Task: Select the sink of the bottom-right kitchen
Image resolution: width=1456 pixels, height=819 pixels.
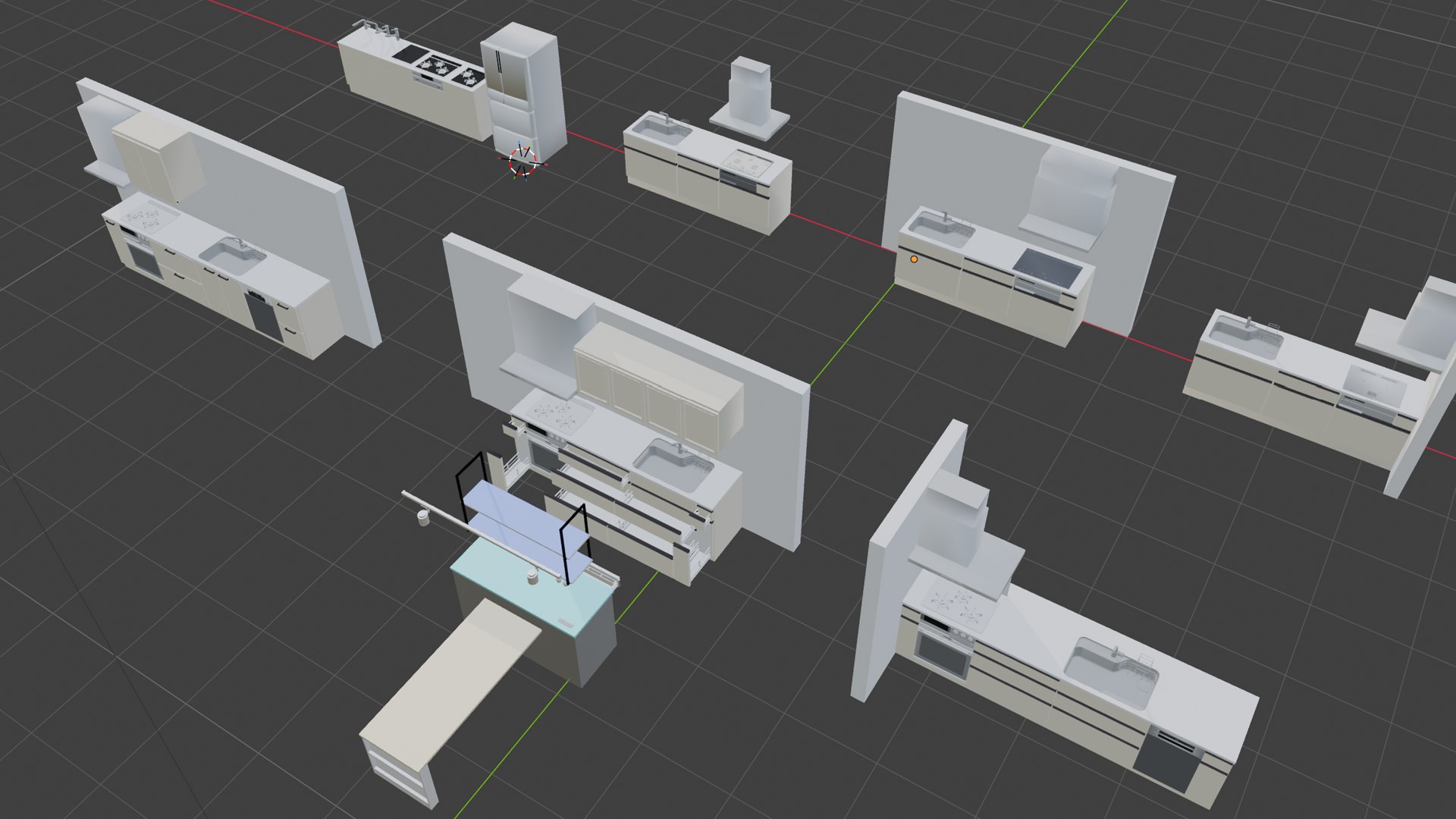Action: point(1111,672)
